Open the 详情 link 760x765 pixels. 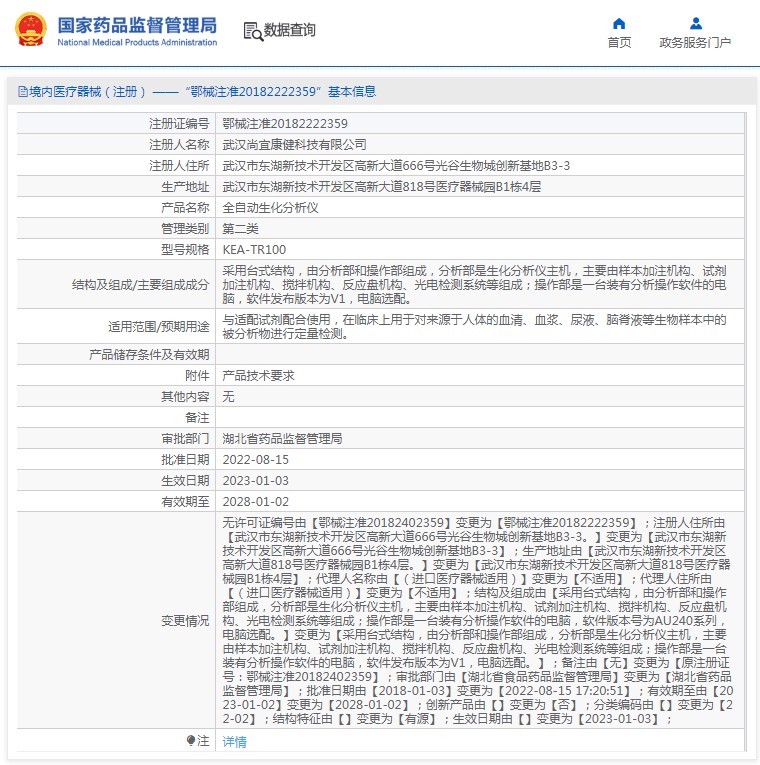click(x=235, y=742)
